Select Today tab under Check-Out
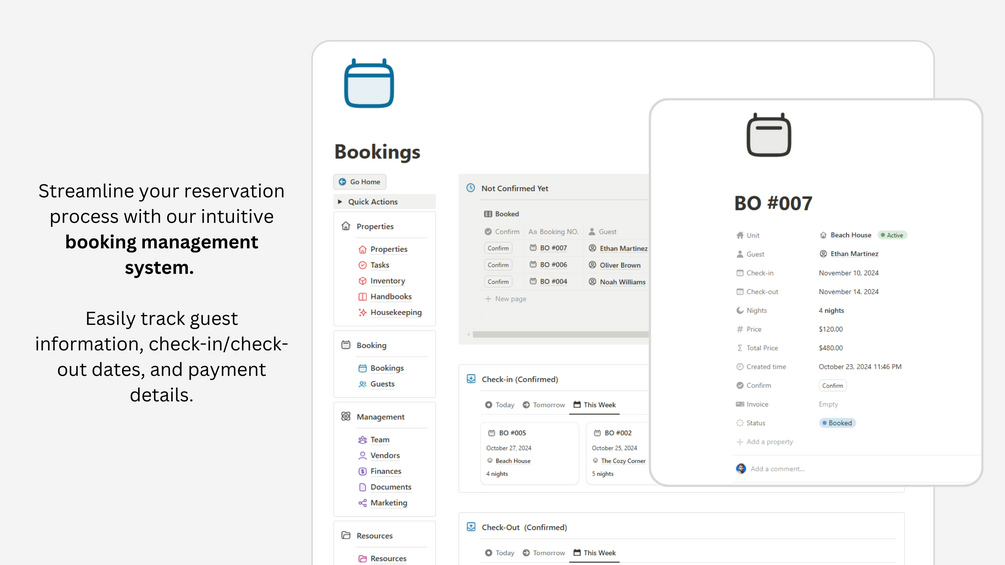 pyautogui.click(x=499, y=553)
